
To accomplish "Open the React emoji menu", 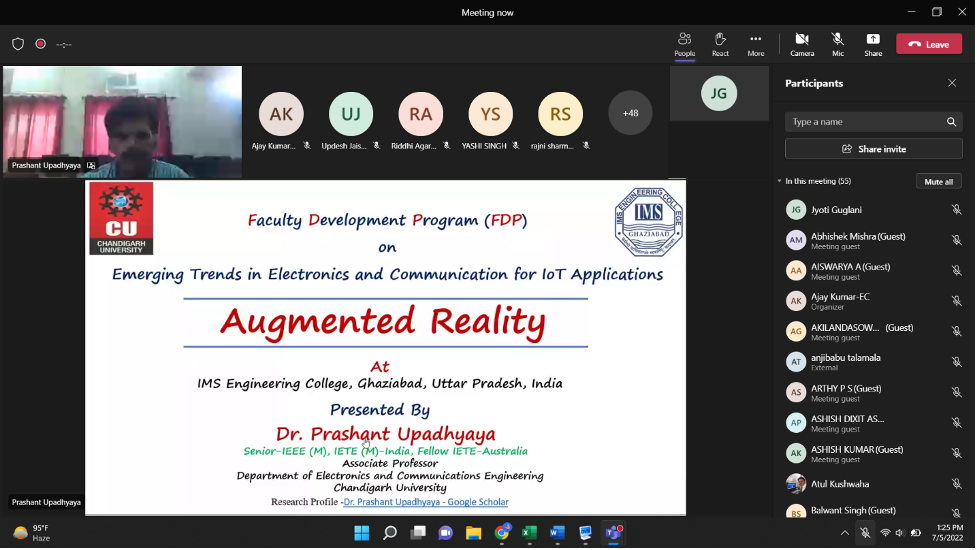I will [x=720, y=44].
